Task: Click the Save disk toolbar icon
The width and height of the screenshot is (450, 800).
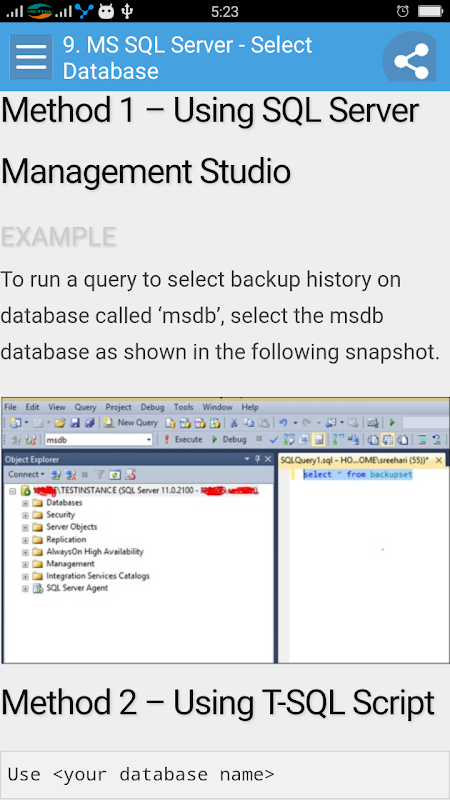Action: (74, 422)
